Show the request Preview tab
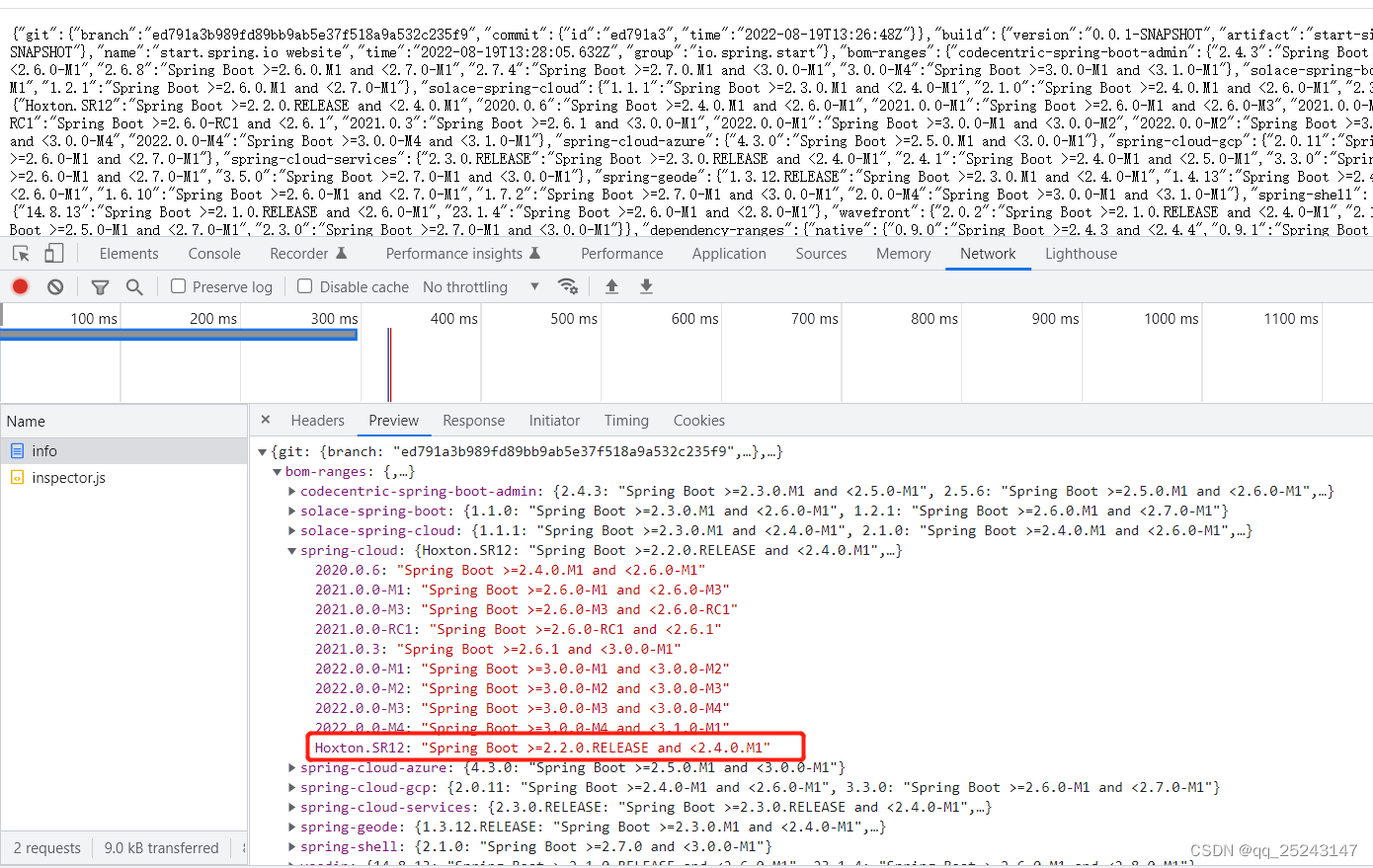This screenshot has height=868, width=1373. pyautogui.click(x=394, y=421)
